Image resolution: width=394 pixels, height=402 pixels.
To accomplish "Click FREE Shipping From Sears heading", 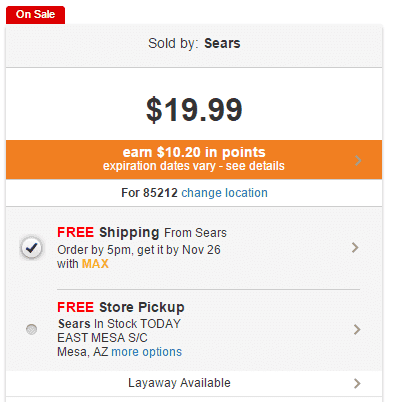I will (x=142, y=232).
